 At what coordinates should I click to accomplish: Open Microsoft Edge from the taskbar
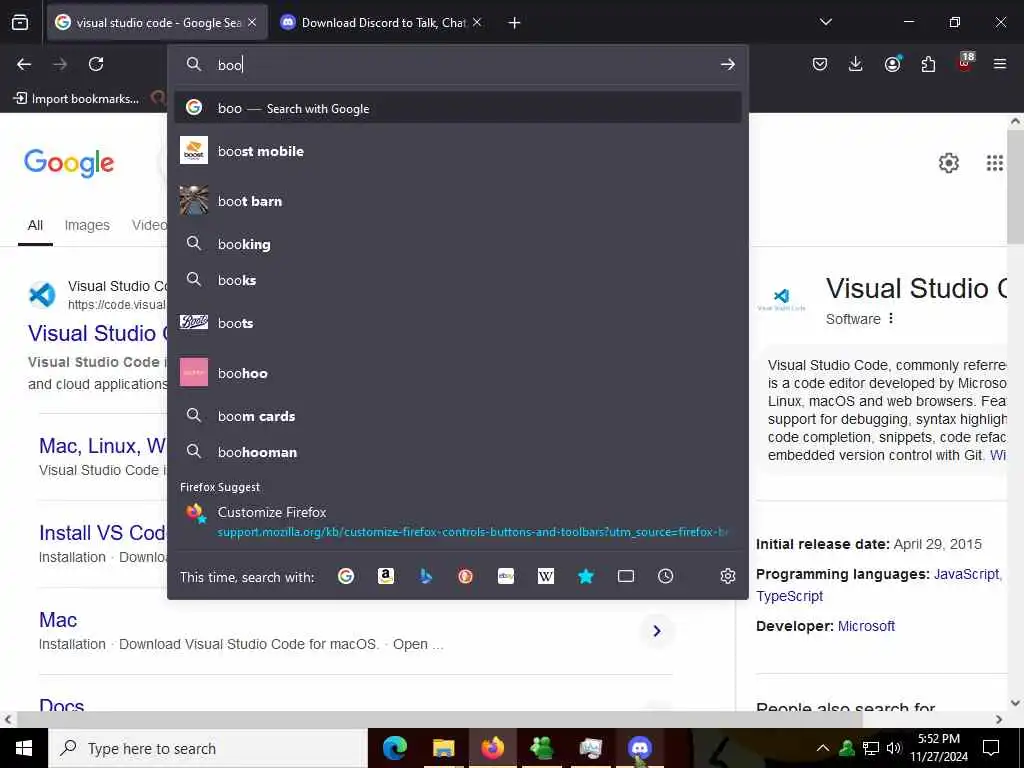[x=394, y=748]
